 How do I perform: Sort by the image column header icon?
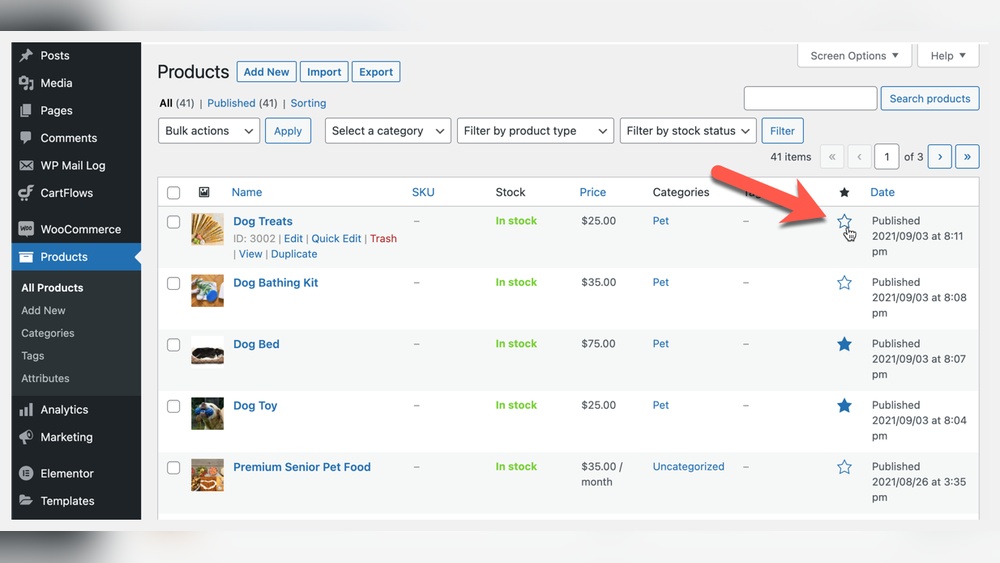(204, 192)
